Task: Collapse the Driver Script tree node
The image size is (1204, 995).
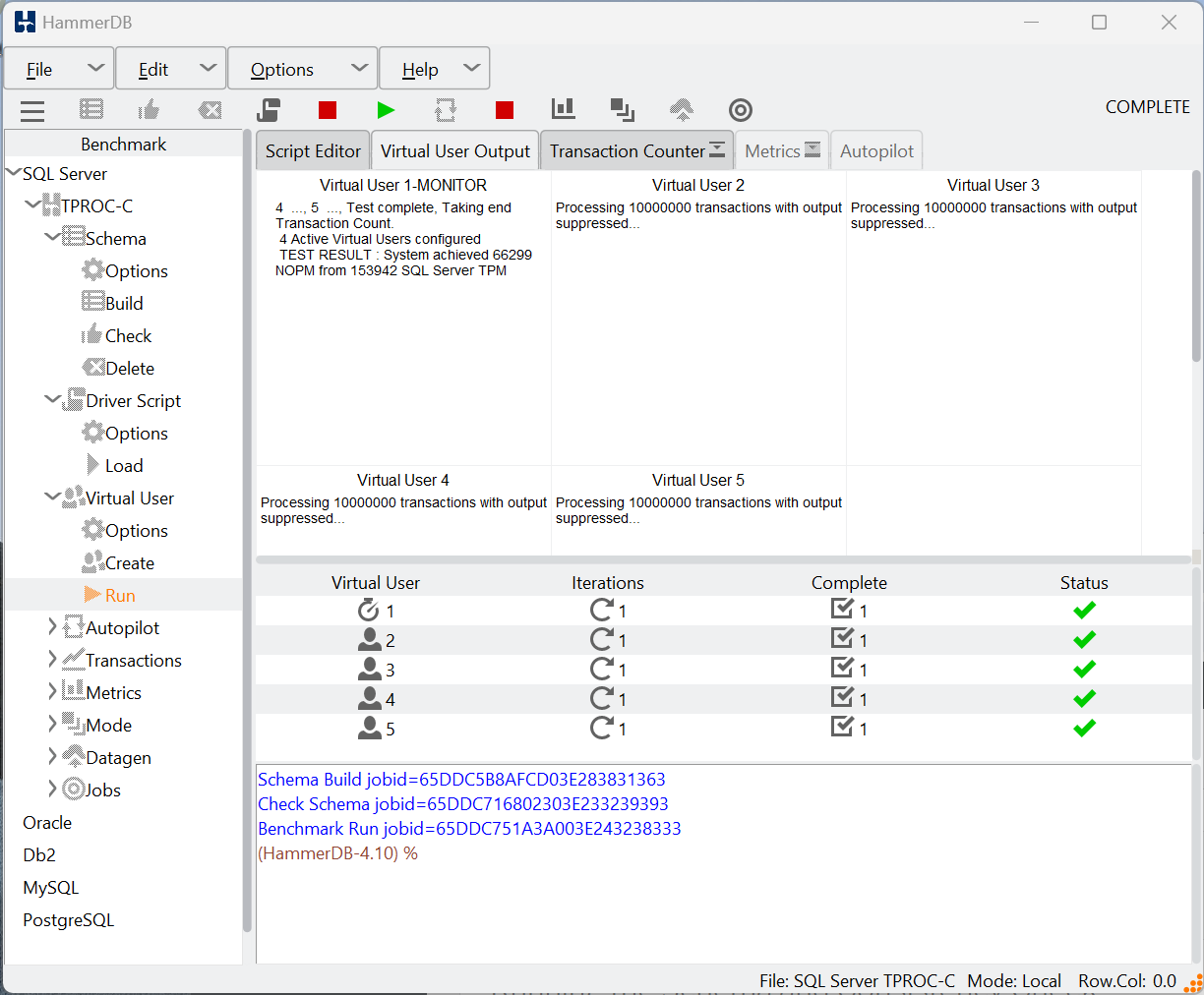Action: pos(52,399)
